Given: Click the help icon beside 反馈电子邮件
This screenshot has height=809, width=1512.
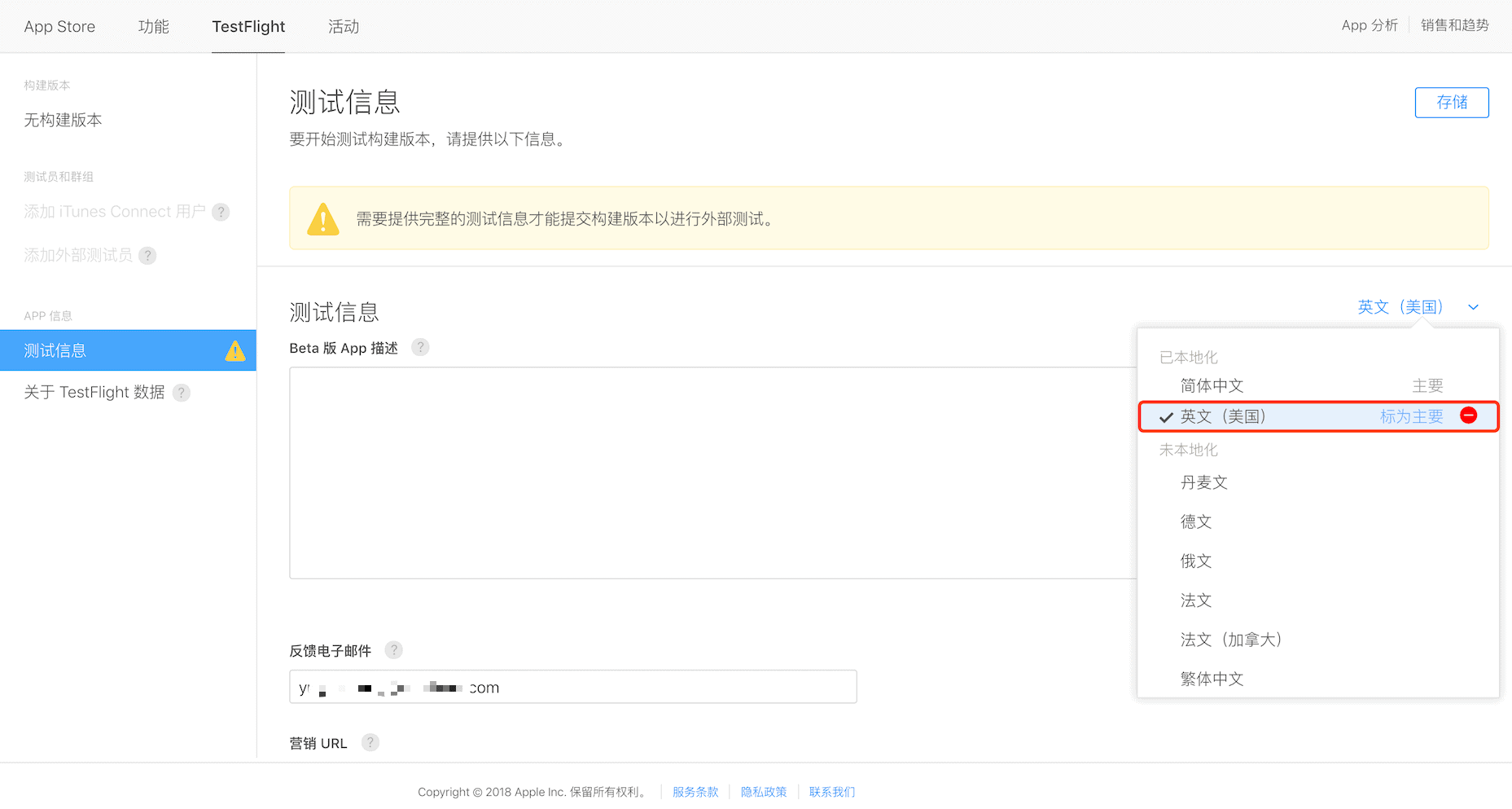Looking at the screenshot, I should (394, 650).
